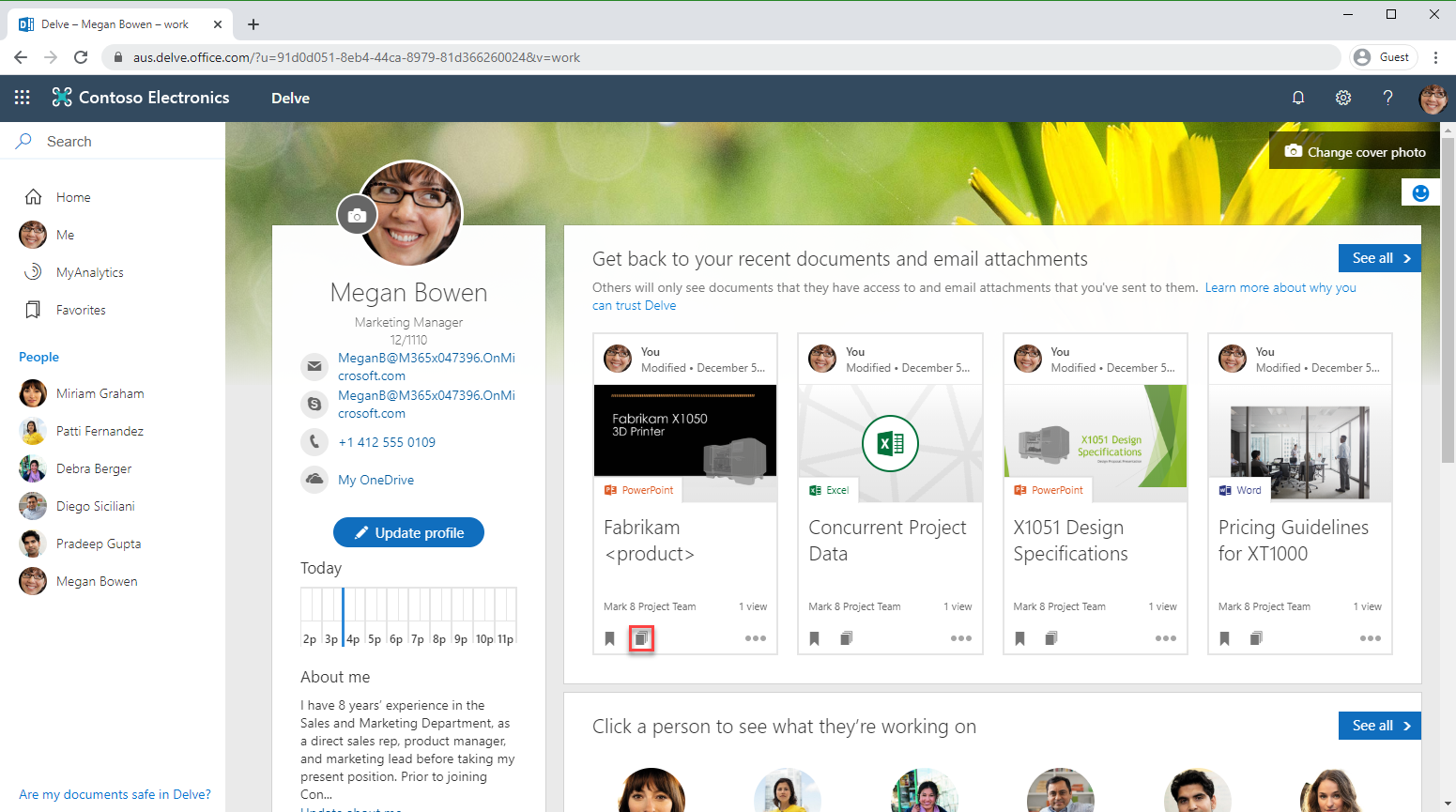Open Pricing Guidelines Word document thumbnail

pos(1300,443)
